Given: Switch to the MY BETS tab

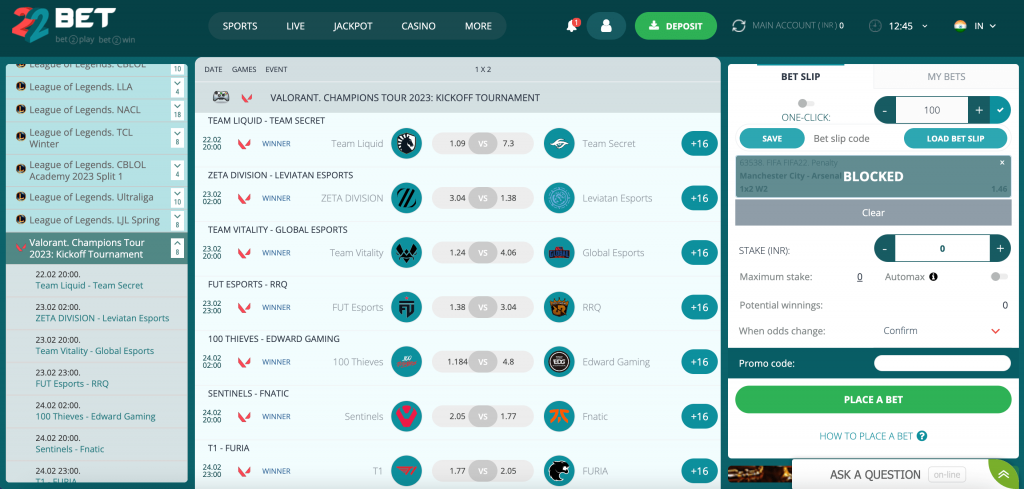Looking at the screenshot, I should (x=946, y=76).
